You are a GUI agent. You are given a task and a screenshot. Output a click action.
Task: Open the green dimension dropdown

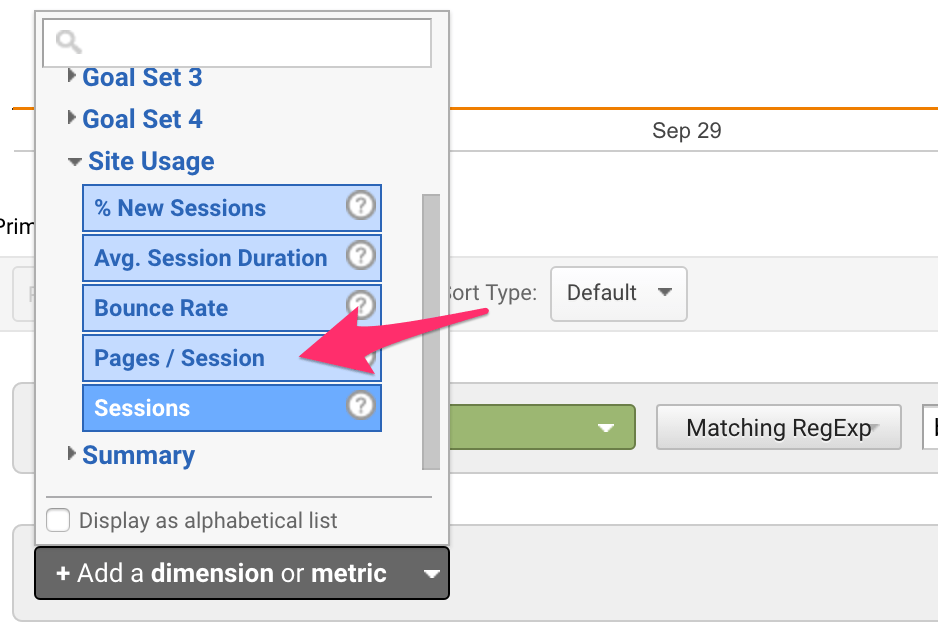pyautogui.click(x=542, y=427)
